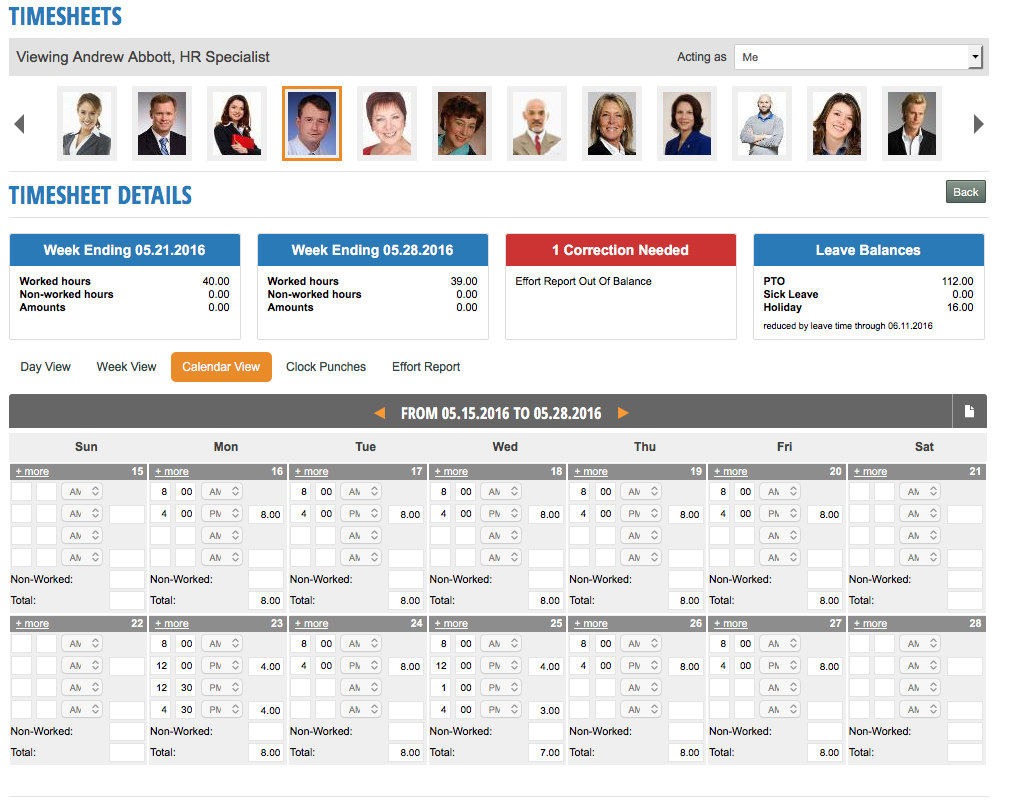The image size is (1017, 811).
Task: Open the Effort Report tab
Action: point(425,366)
